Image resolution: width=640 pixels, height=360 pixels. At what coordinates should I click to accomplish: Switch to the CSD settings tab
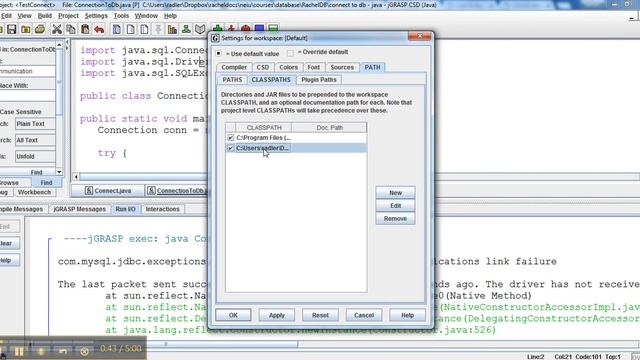click(x=263, y=67)
